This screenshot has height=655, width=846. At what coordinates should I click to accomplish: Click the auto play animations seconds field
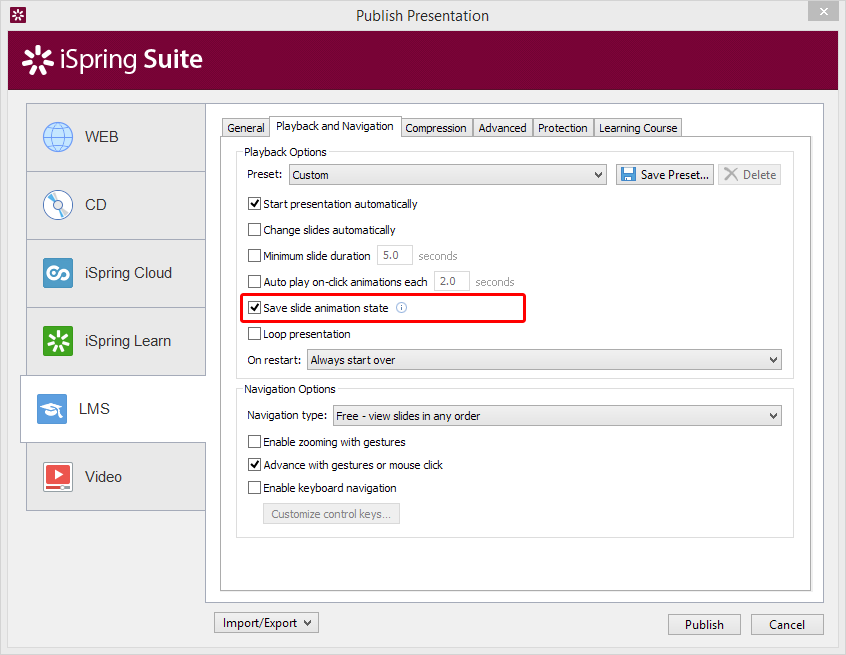click(x=452, y=281)
